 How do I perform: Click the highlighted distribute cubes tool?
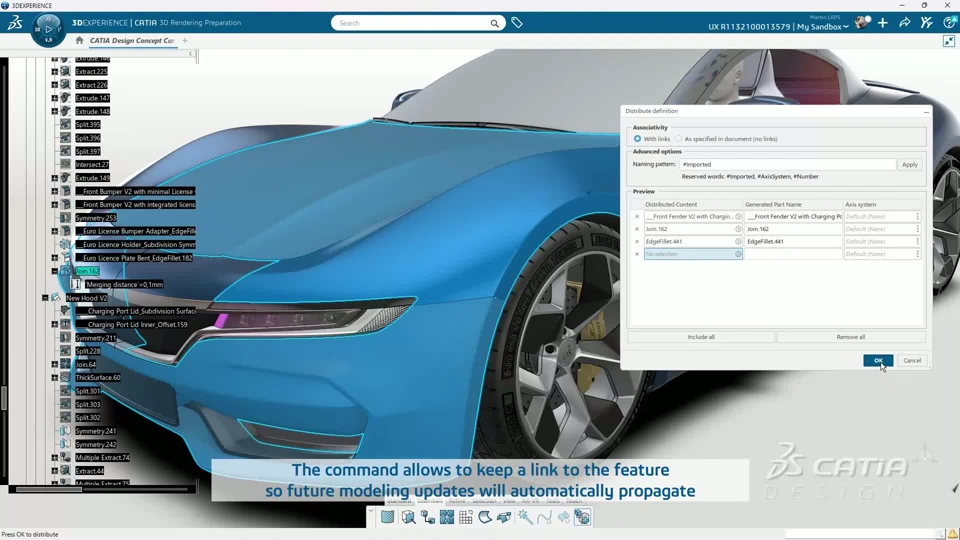[x=582, y=517]
